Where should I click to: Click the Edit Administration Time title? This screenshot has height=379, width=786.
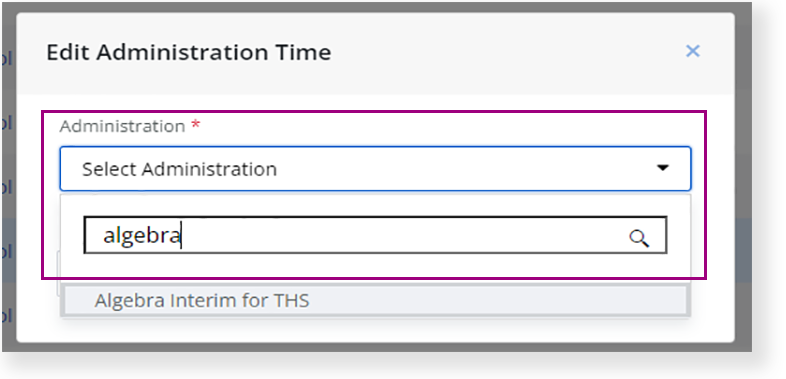point(188,53)
